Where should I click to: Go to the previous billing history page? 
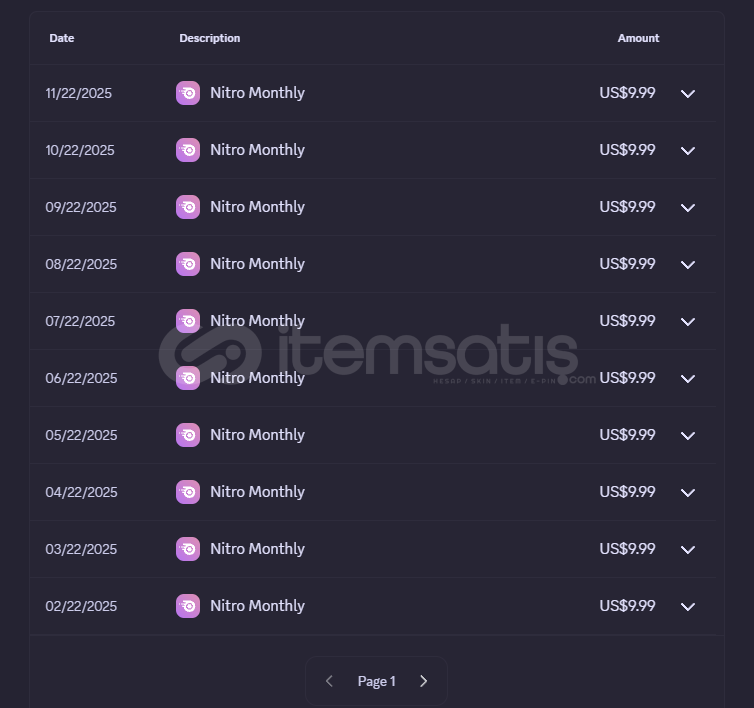329,681
